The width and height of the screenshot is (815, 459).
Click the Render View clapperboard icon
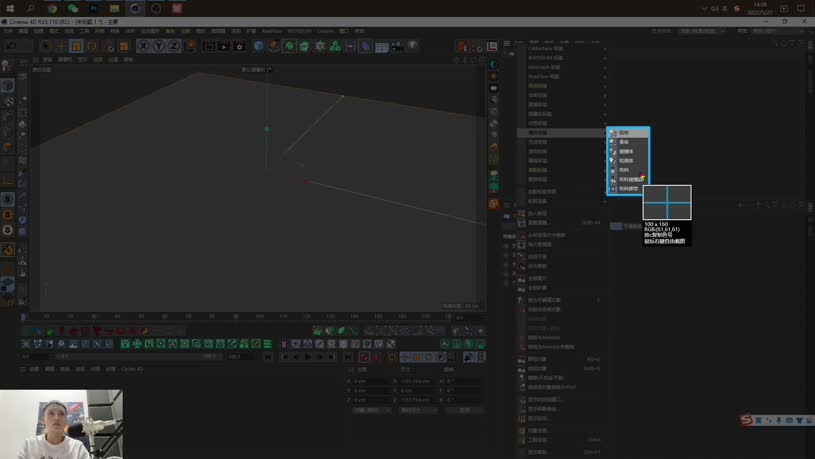pos(208,46)
